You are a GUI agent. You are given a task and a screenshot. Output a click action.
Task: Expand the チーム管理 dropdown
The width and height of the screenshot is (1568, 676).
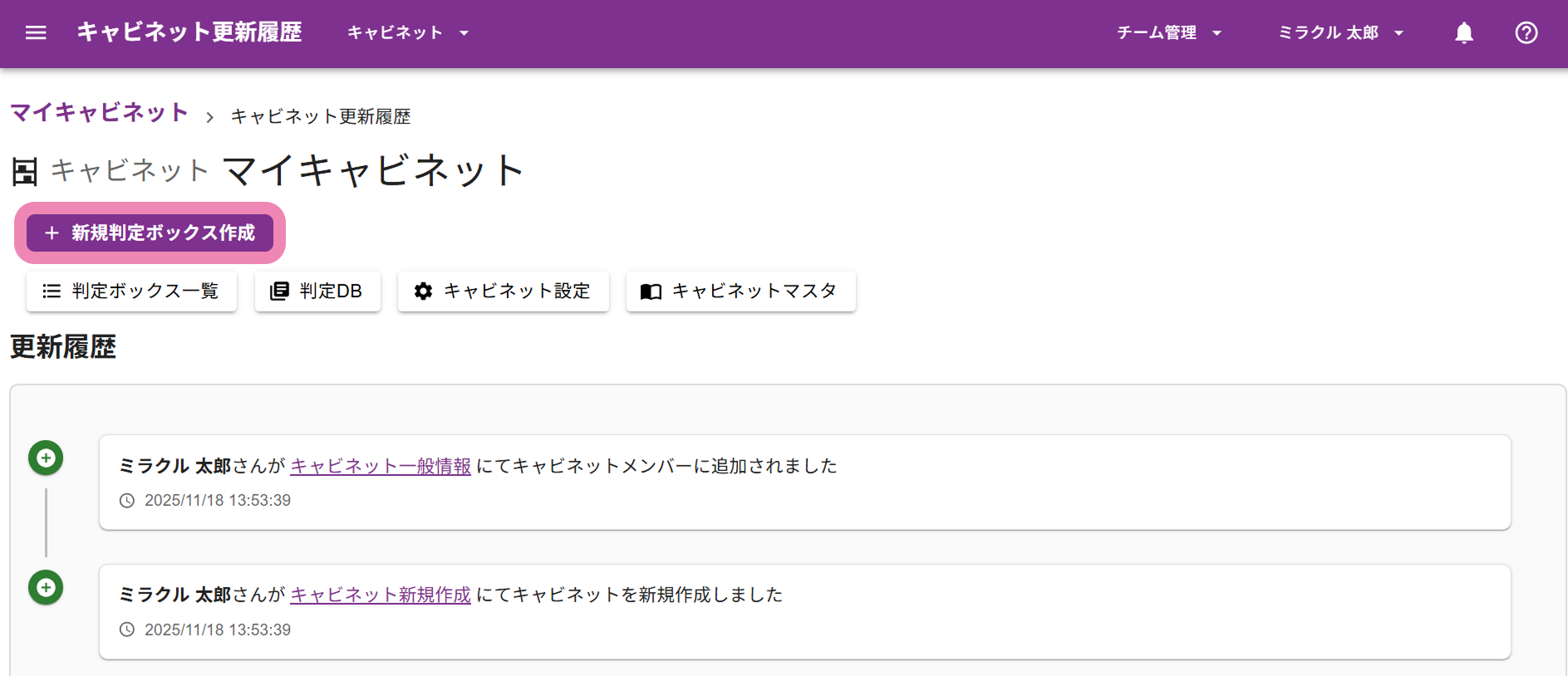pos(1169,32)
